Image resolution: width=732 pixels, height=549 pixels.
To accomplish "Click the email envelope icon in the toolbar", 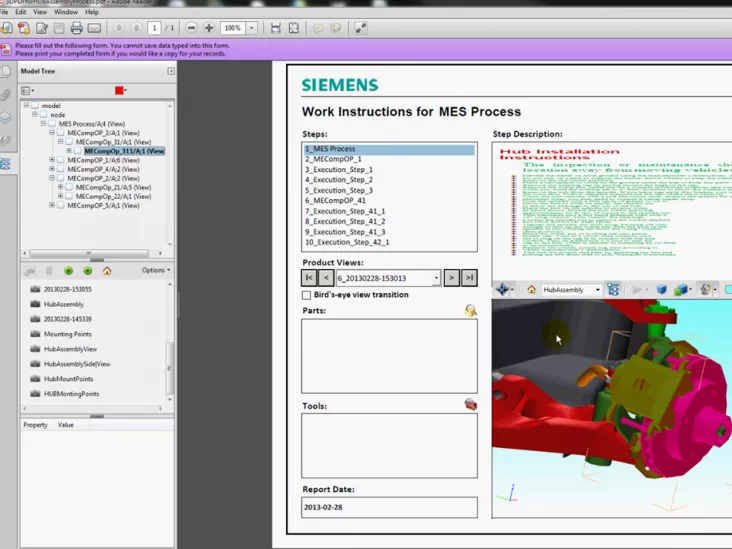I will pos(94,28).
